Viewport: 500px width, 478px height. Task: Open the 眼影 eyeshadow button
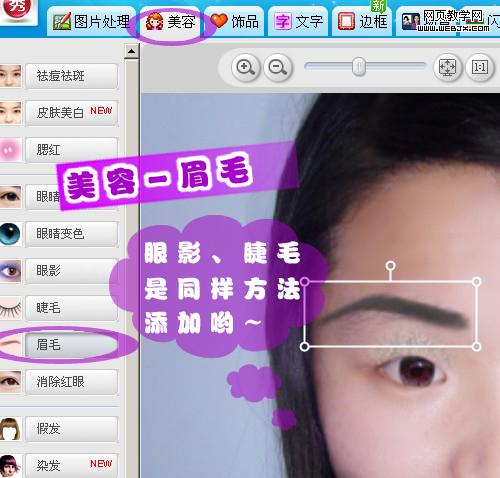coord(72,271)
